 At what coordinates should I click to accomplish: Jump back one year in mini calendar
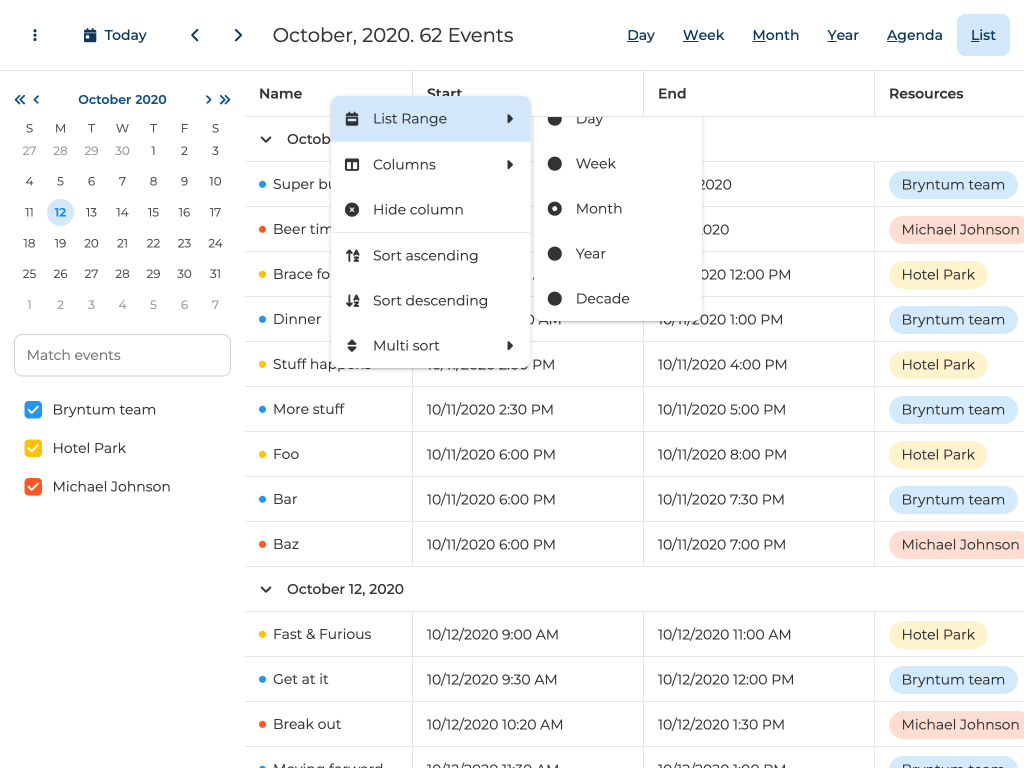click(x=20, y=99)
